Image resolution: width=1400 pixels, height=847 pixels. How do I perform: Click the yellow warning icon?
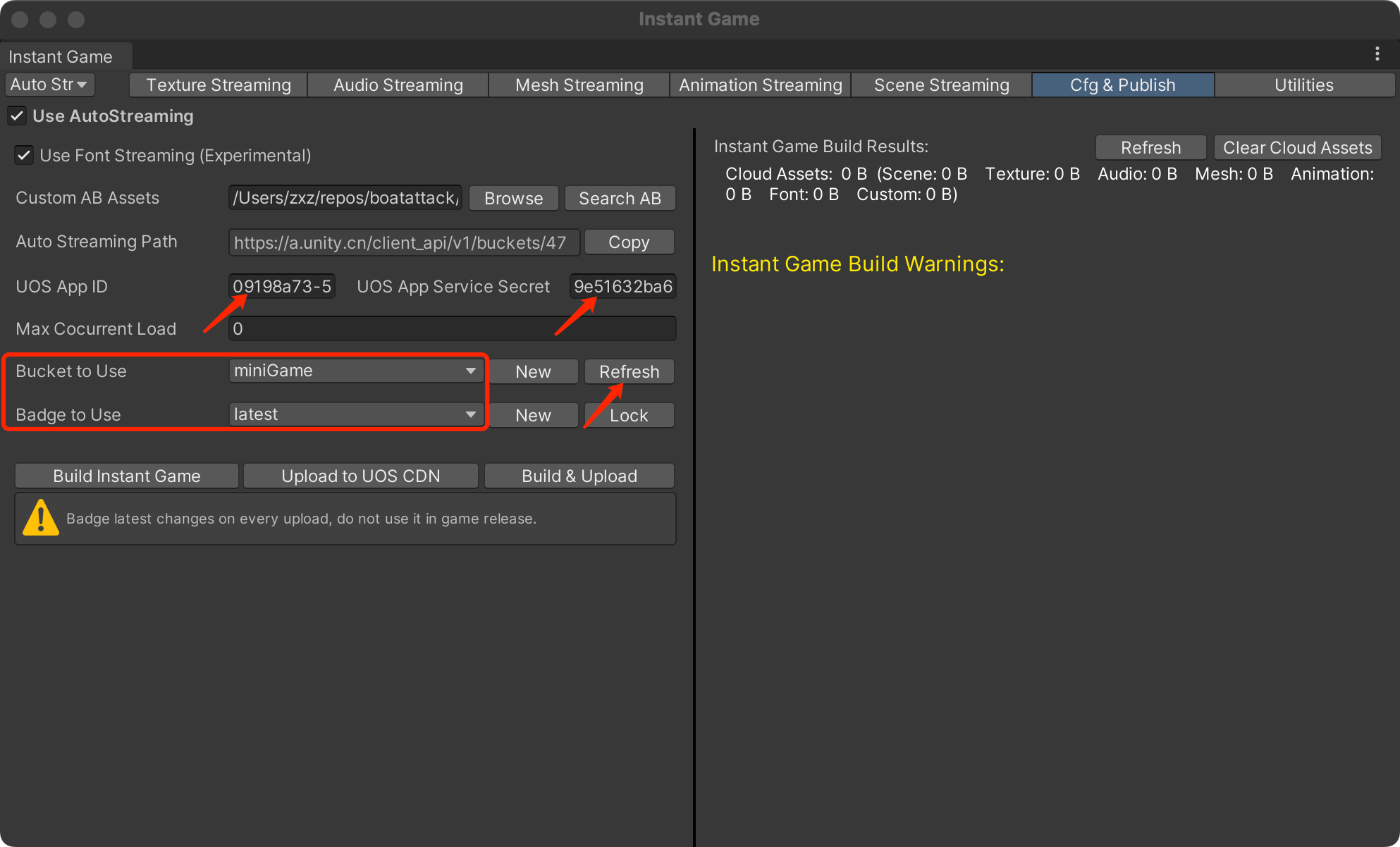pyautogui.click(x=40, y=519)
